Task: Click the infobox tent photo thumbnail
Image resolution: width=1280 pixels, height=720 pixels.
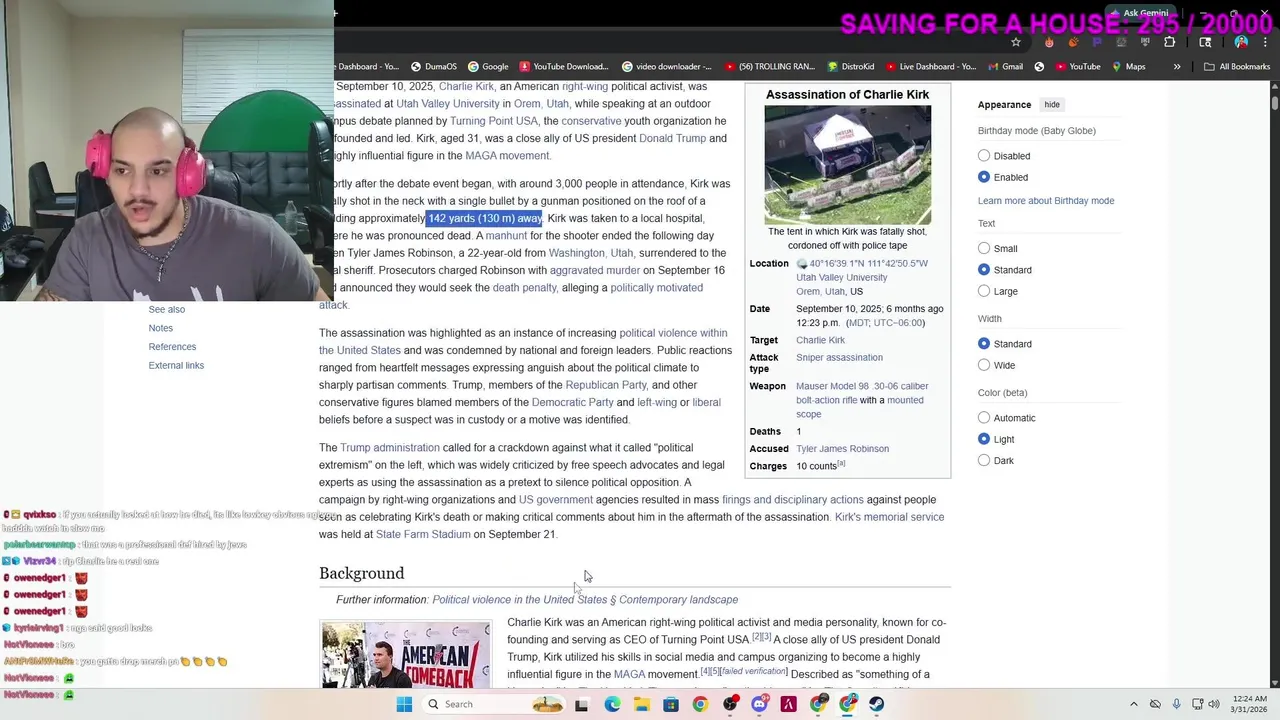Action: coord(848,165)
